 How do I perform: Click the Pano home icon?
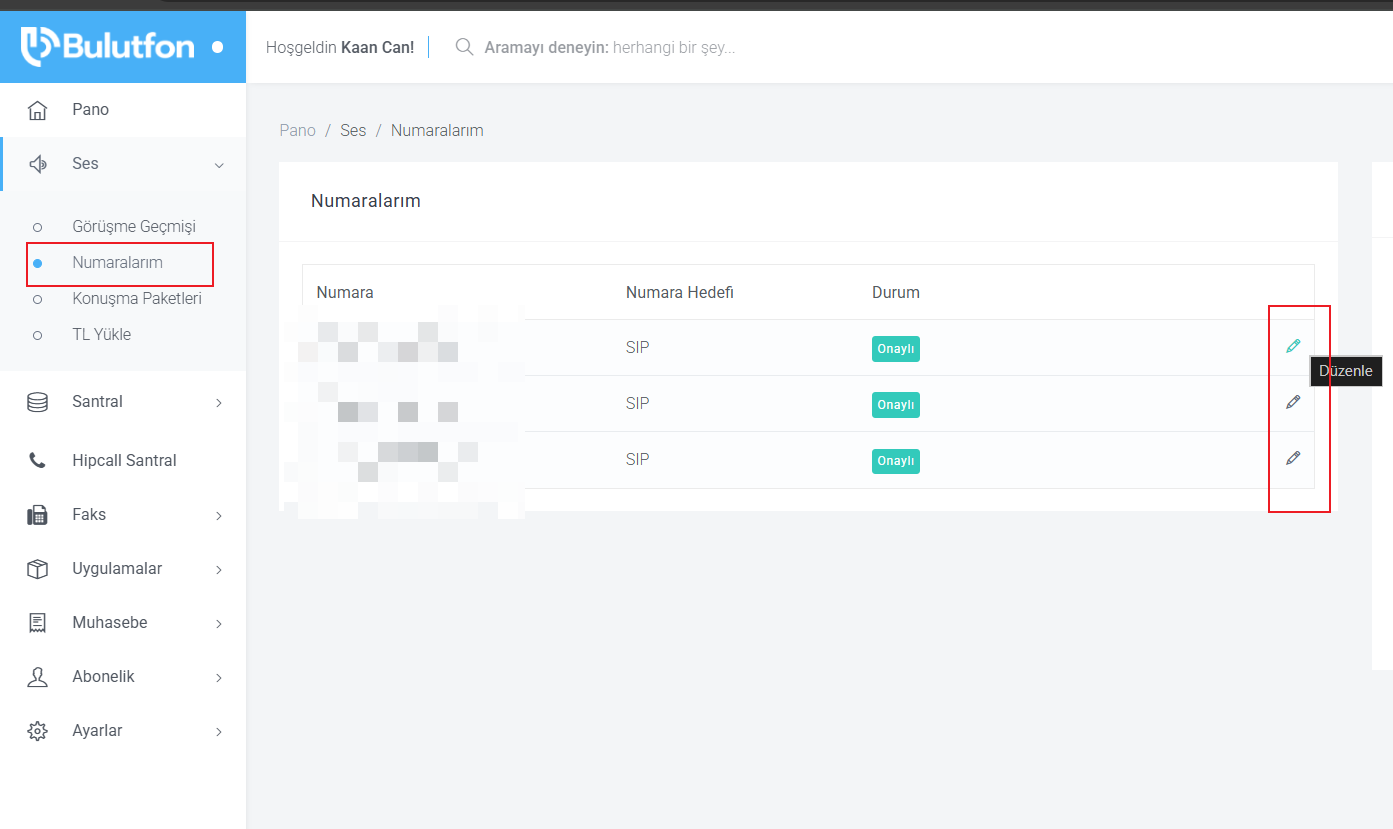pos(38,110)
